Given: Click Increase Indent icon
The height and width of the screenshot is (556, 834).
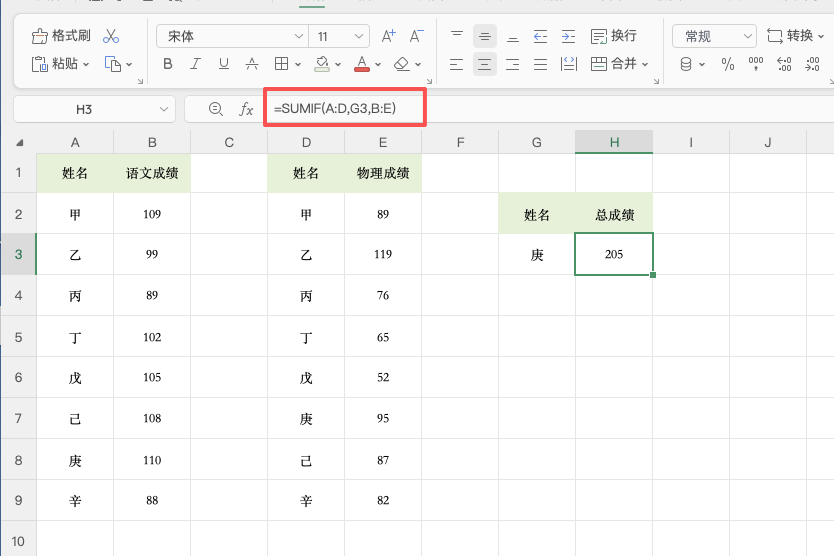Looking at the screenshot, I should [x=569, y=36].
